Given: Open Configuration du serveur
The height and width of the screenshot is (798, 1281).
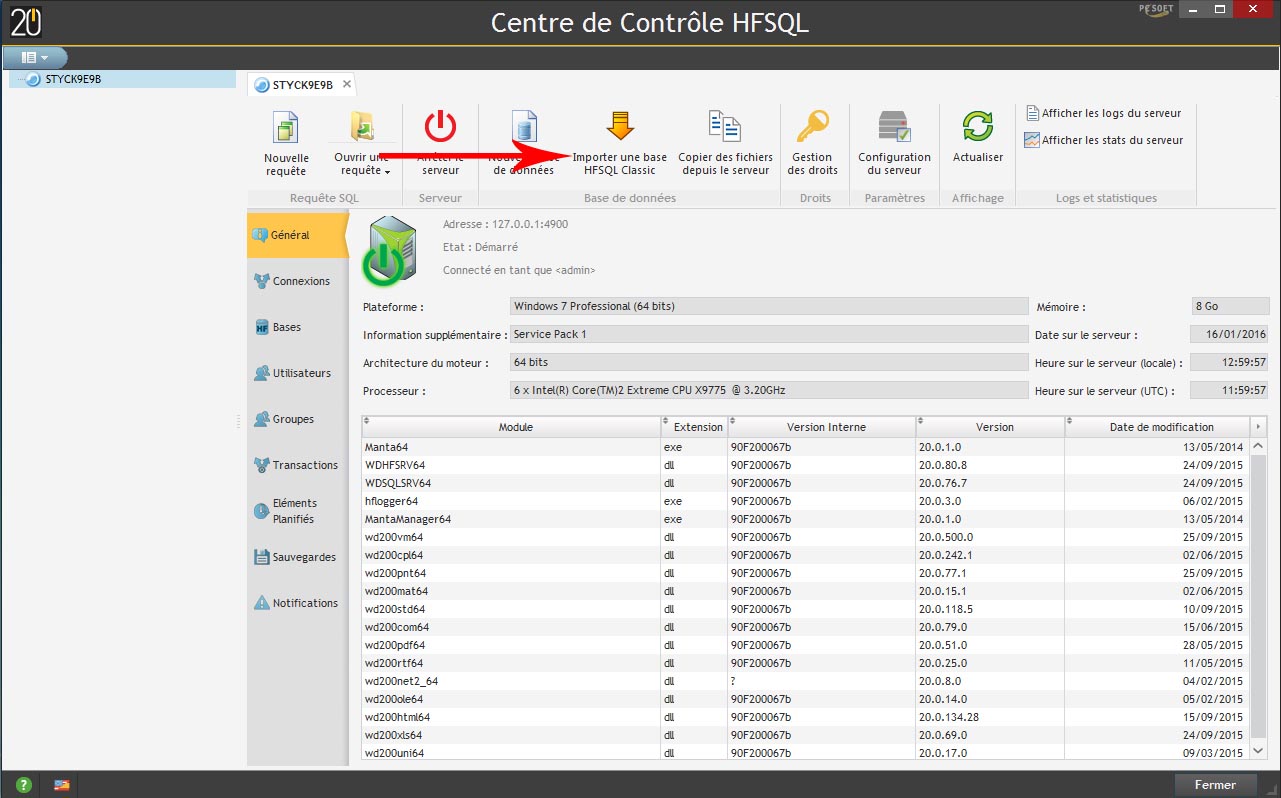Looking at the screenshot, I should (x=894, y=144).
